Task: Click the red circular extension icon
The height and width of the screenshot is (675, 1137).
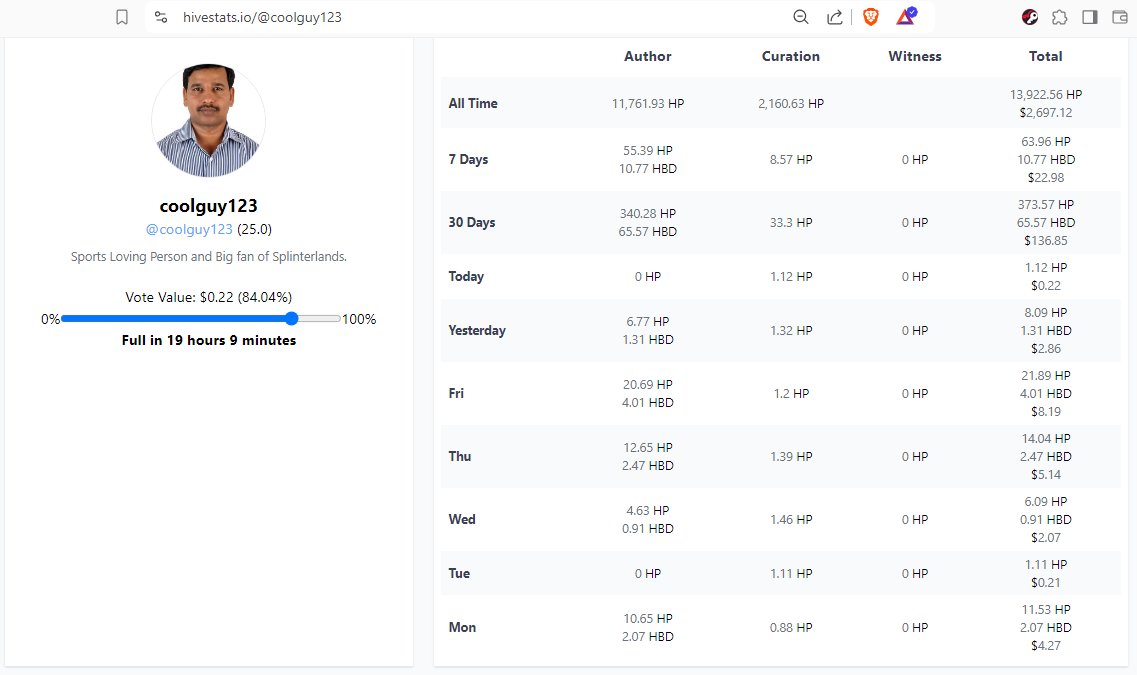Action: click(1030, 17)
